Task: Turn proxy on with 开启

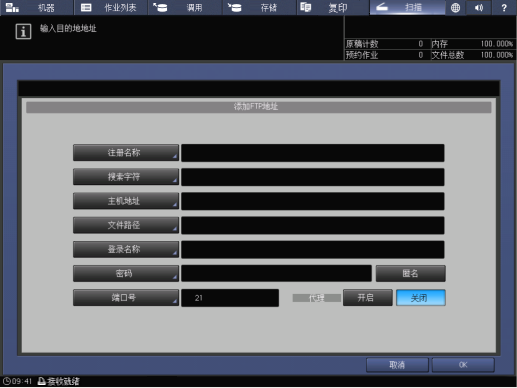Action: point(368,297)
